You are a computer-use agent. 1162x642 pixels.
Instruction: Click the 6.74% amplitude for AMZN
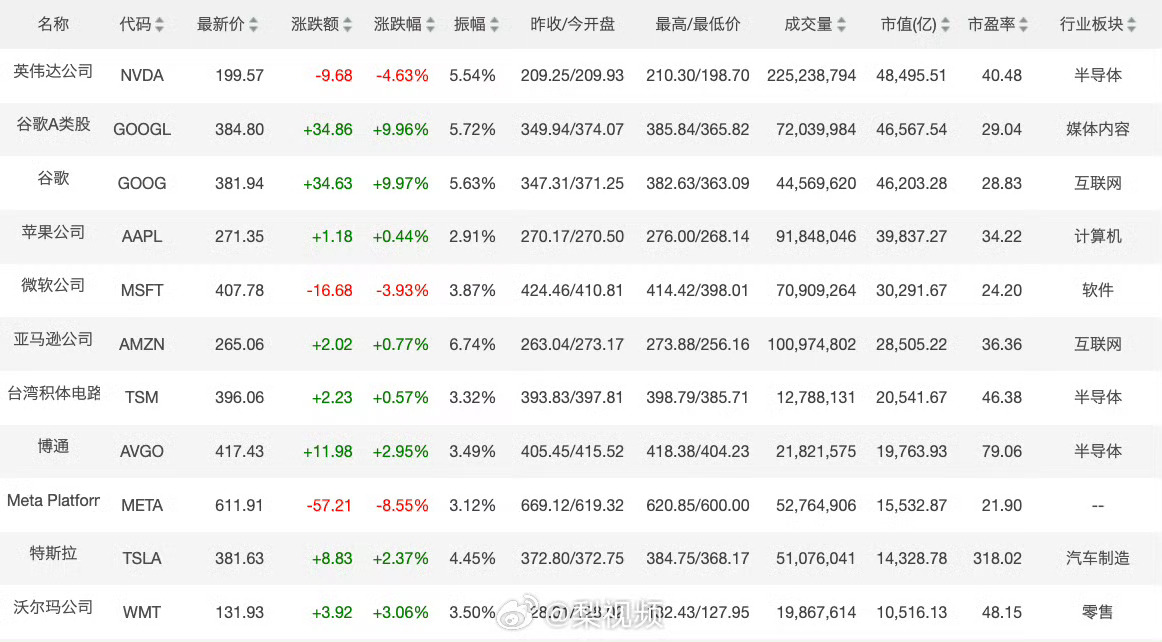pos(472,344)
